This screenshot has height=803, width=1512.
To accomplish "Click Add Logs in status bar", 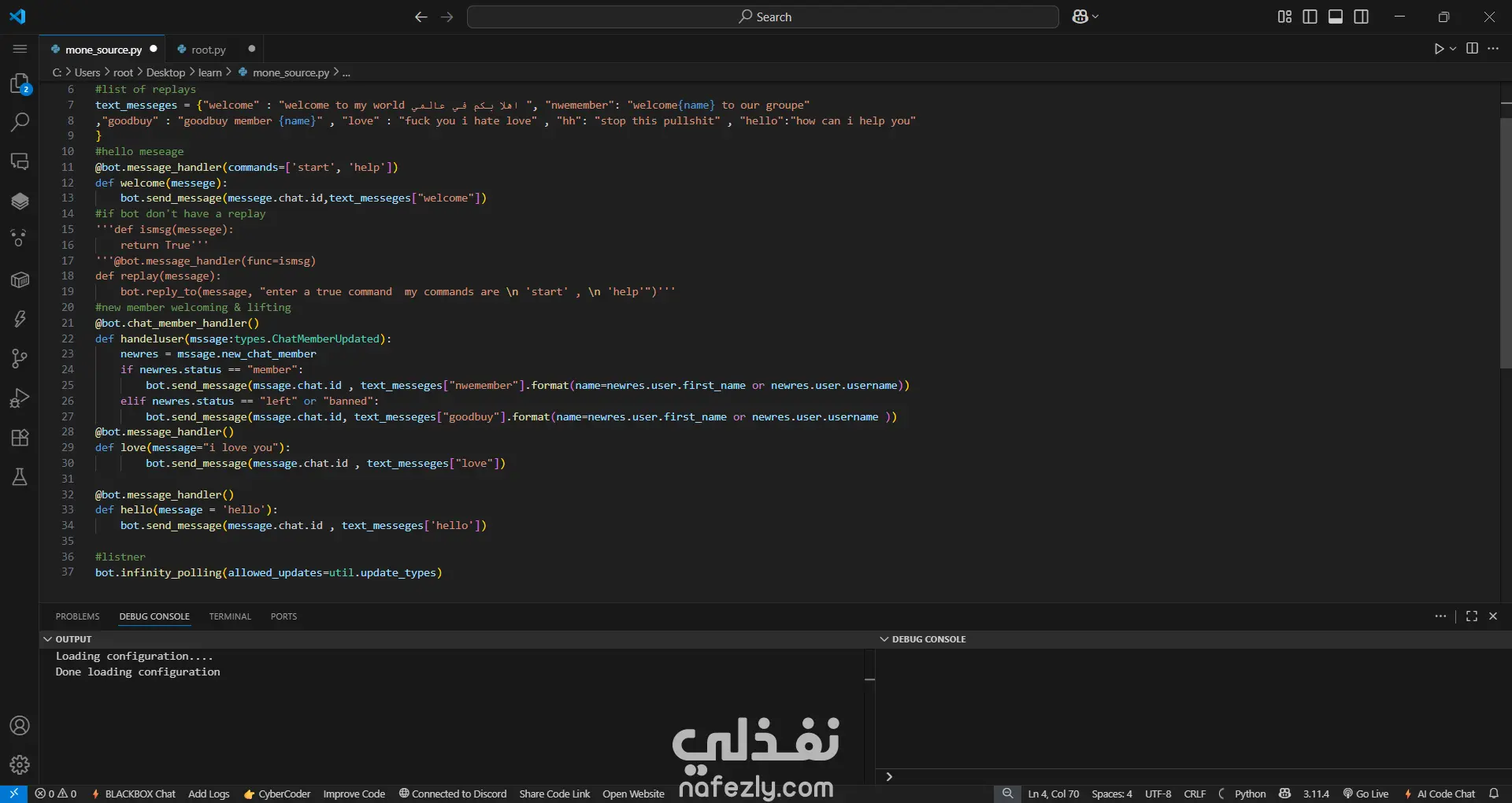I will (x=209, y=794).
